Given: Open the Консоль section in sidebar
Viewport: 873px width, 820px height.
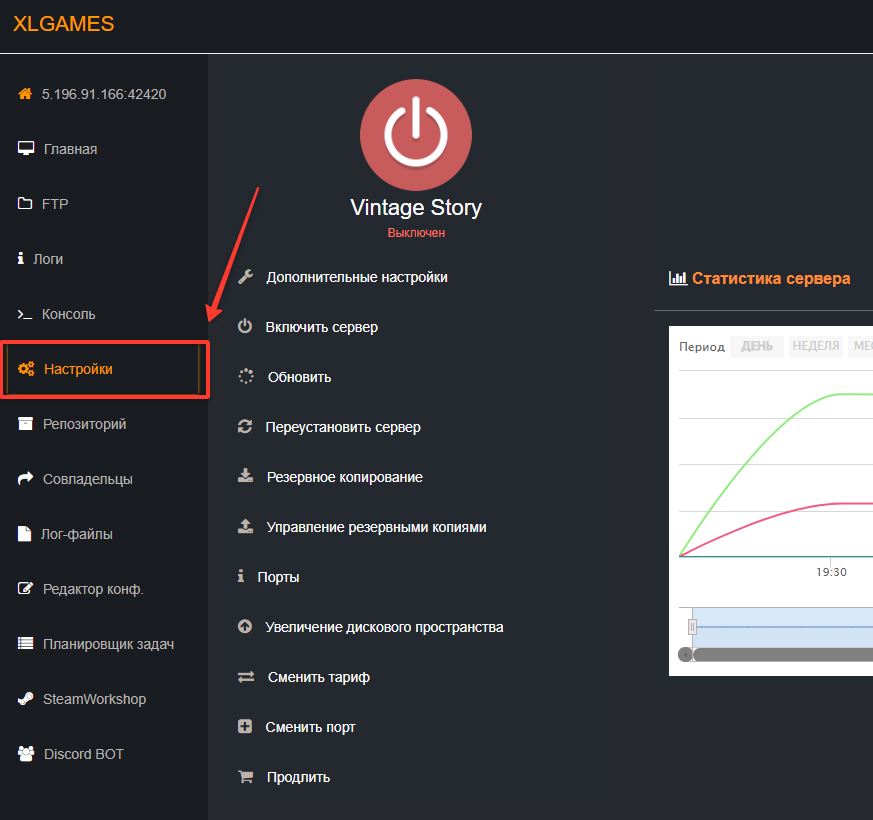Looking at the screenshot, I should (68, 314).
